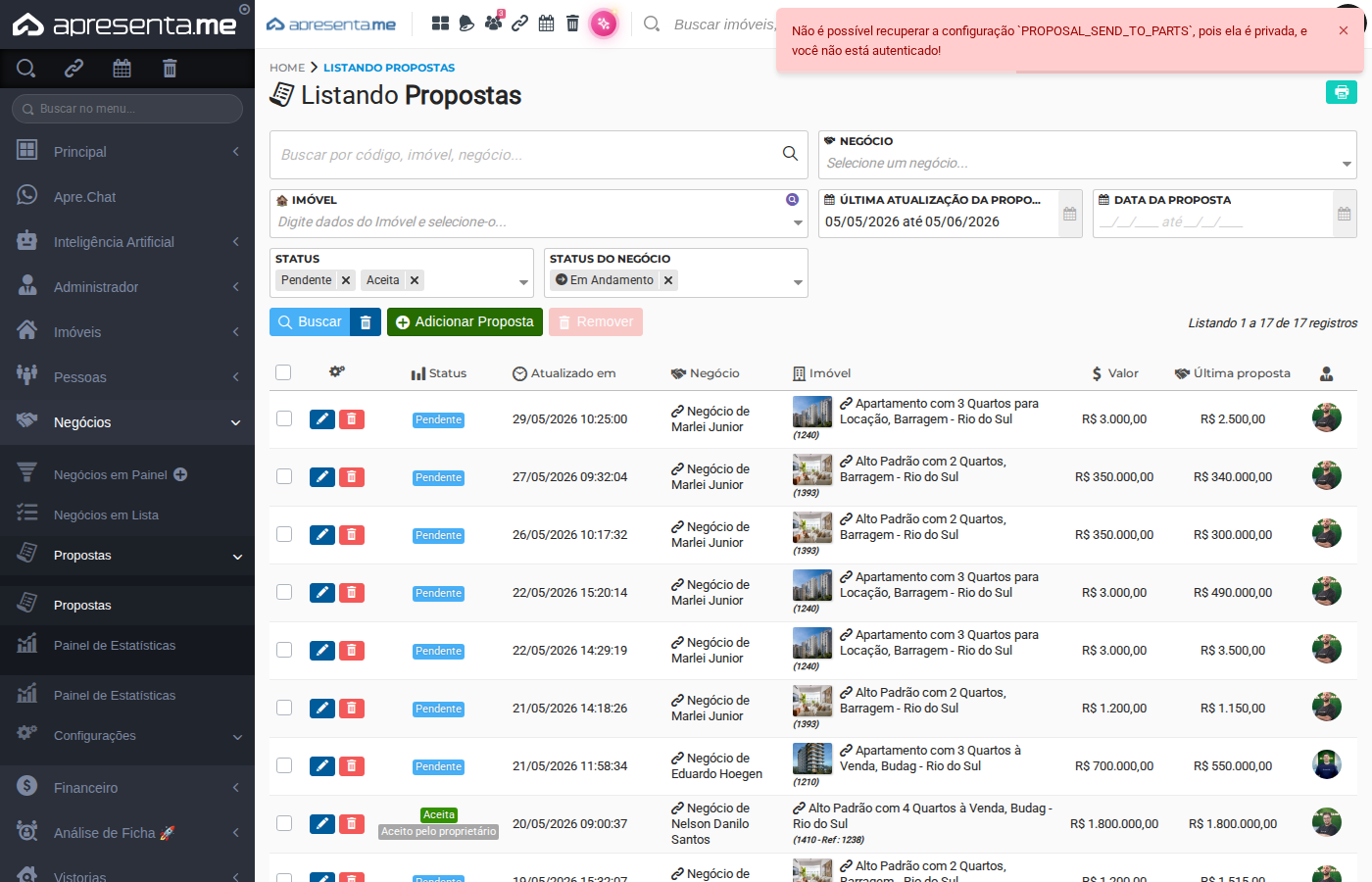Image resolution: width=1372 pixels, height=882 pixels.
Task: Open the dashboard grid icon in top toolbar
Action: [440, 24]
